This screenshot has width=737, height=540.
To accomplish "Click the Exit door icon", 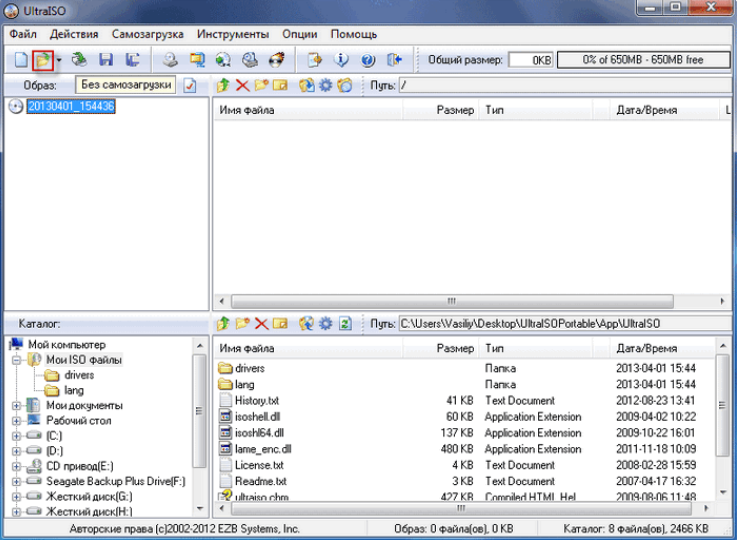I will tap(394, 60).
